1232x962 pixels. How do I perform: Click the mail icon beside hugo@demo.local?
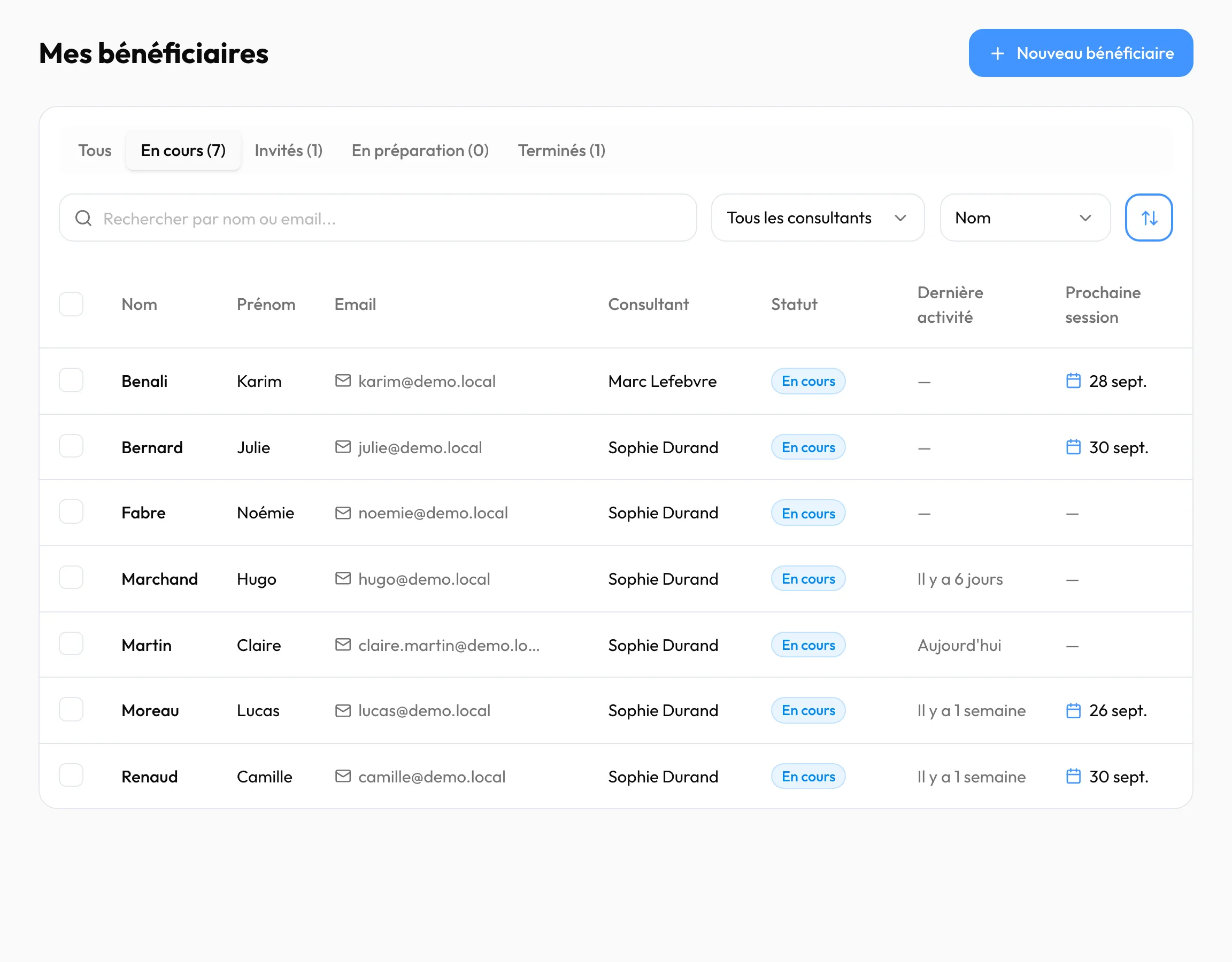[343, 579]
